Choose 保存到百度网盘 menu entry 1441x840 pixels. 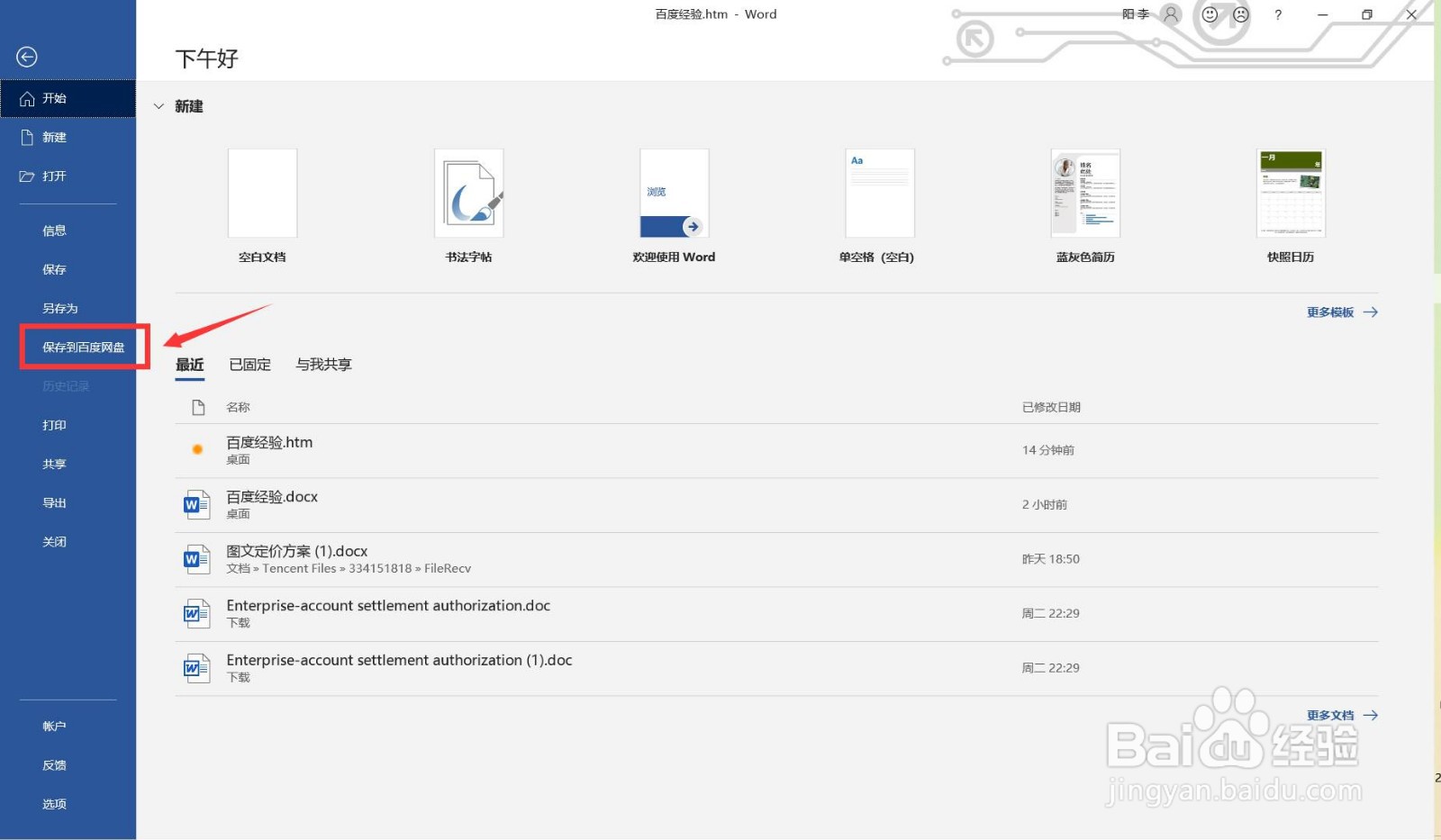pyautogui.click(x=84, y=347)
